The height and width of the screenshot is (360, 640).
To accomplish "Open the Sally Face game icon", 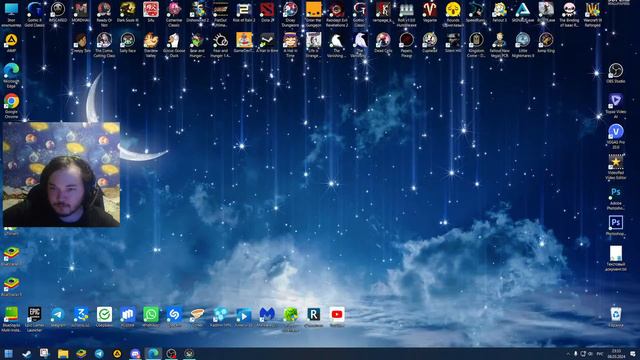I will click(x=127, y=42).
